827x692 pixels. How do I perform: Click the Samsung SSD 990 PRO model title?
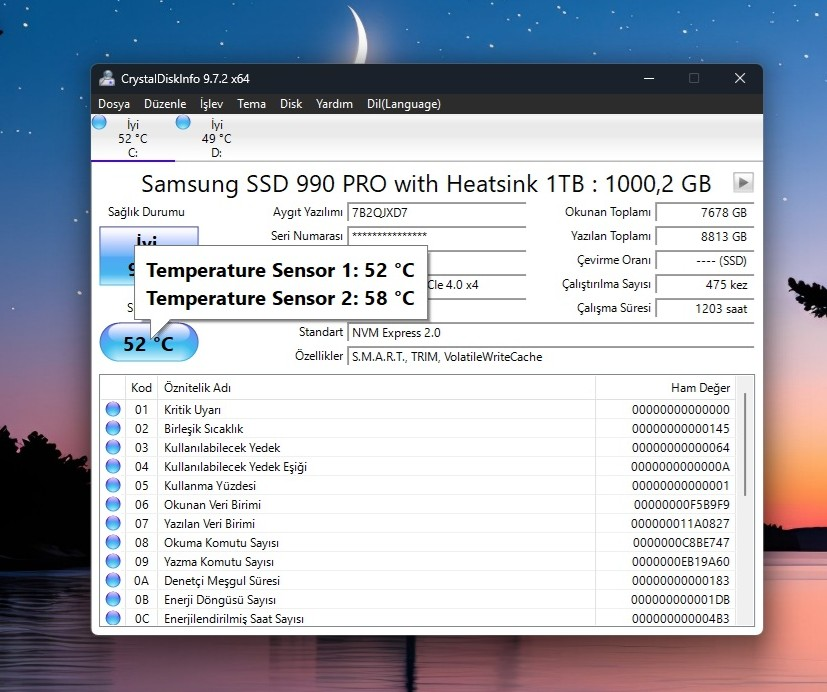(x=426, y=184)
